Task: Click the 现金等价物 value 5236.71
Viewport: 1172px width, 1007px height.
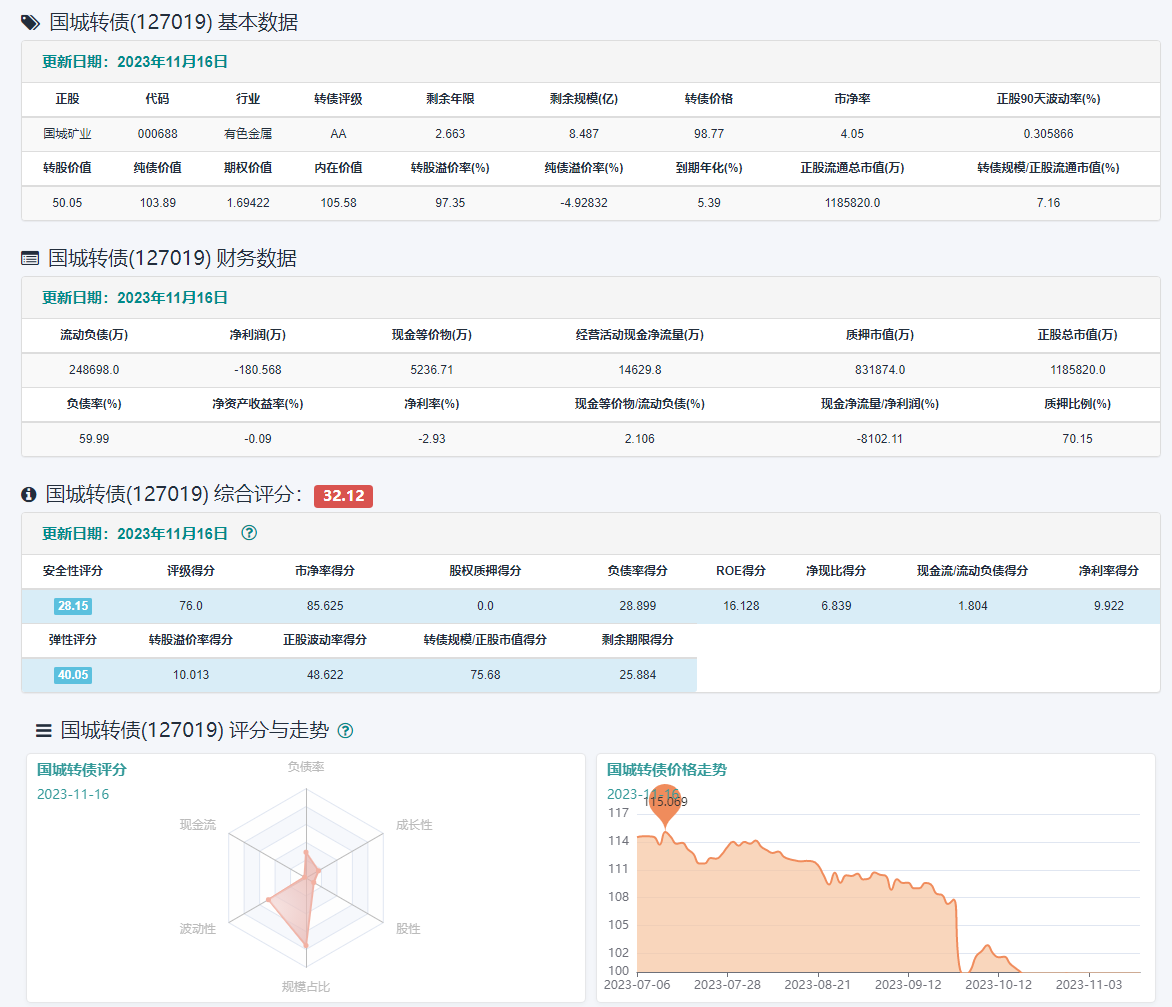Action: (x=431, y=369)
